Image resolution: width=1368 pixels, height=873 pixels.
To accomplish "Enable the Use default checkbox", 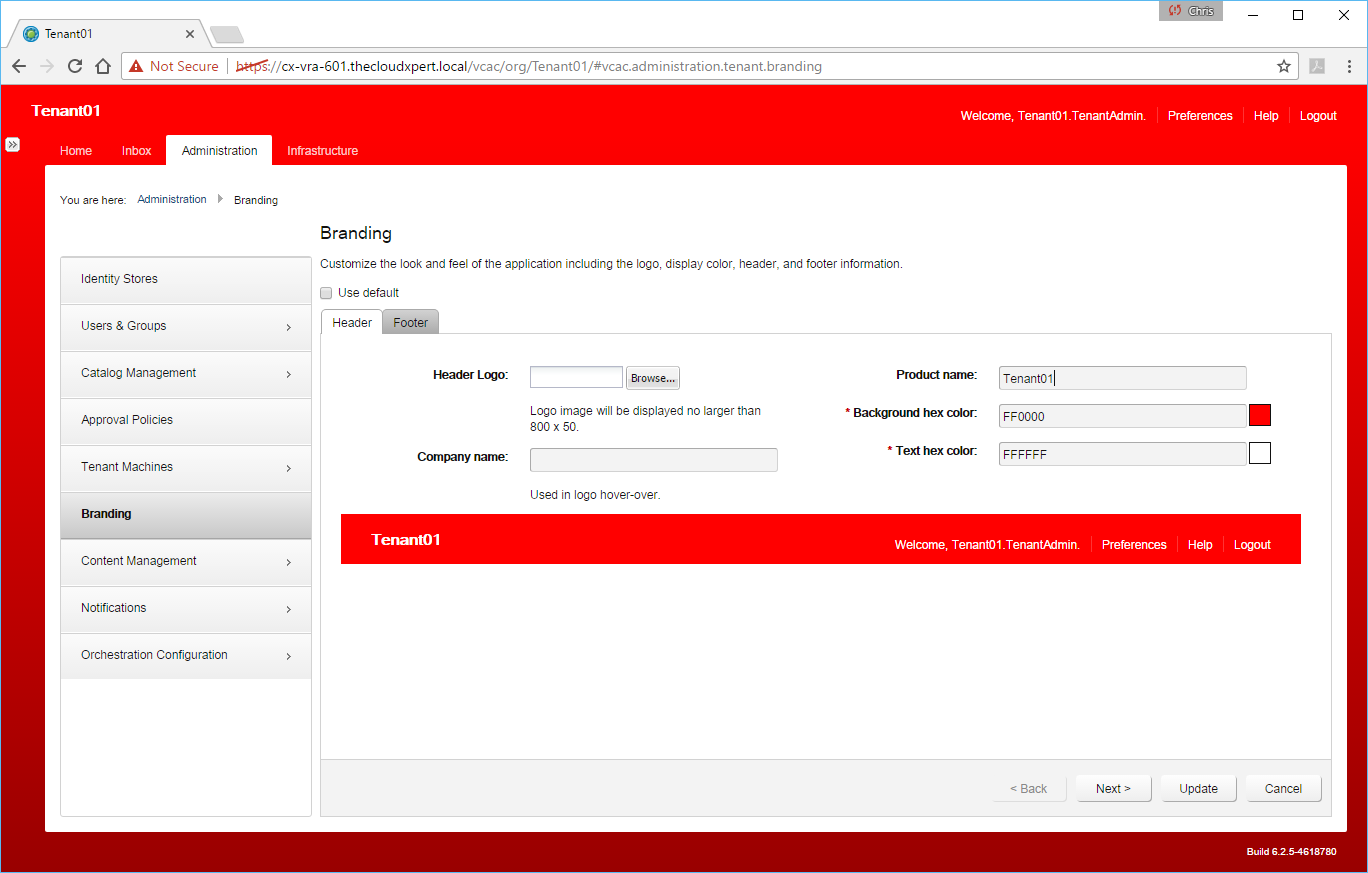I will (326, 293).
